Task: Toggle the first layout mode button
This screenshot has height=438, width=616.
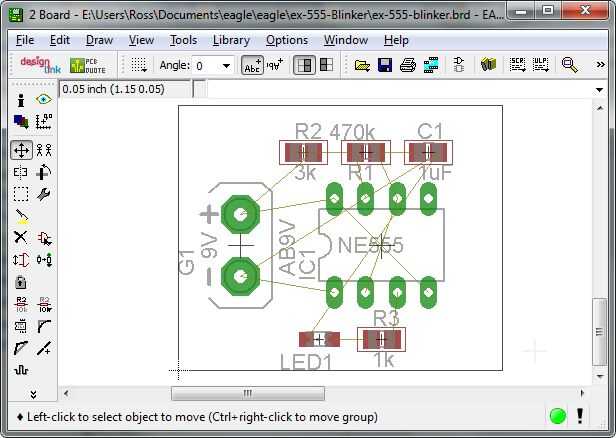Action: pyautogui.click(x=304, y=65)
